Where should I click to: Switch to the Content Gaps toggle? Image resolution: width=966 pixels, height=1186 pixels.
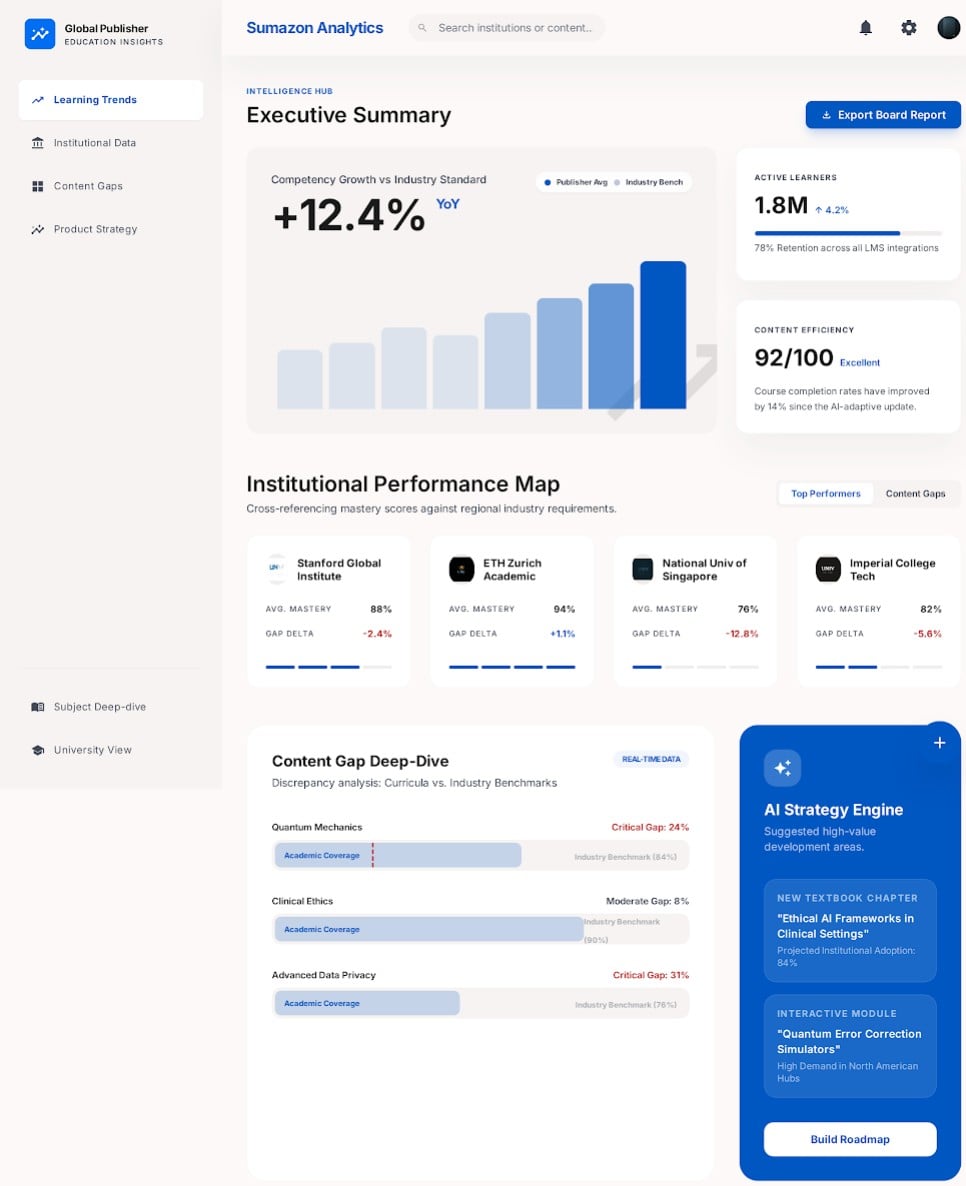pos(915,494)
